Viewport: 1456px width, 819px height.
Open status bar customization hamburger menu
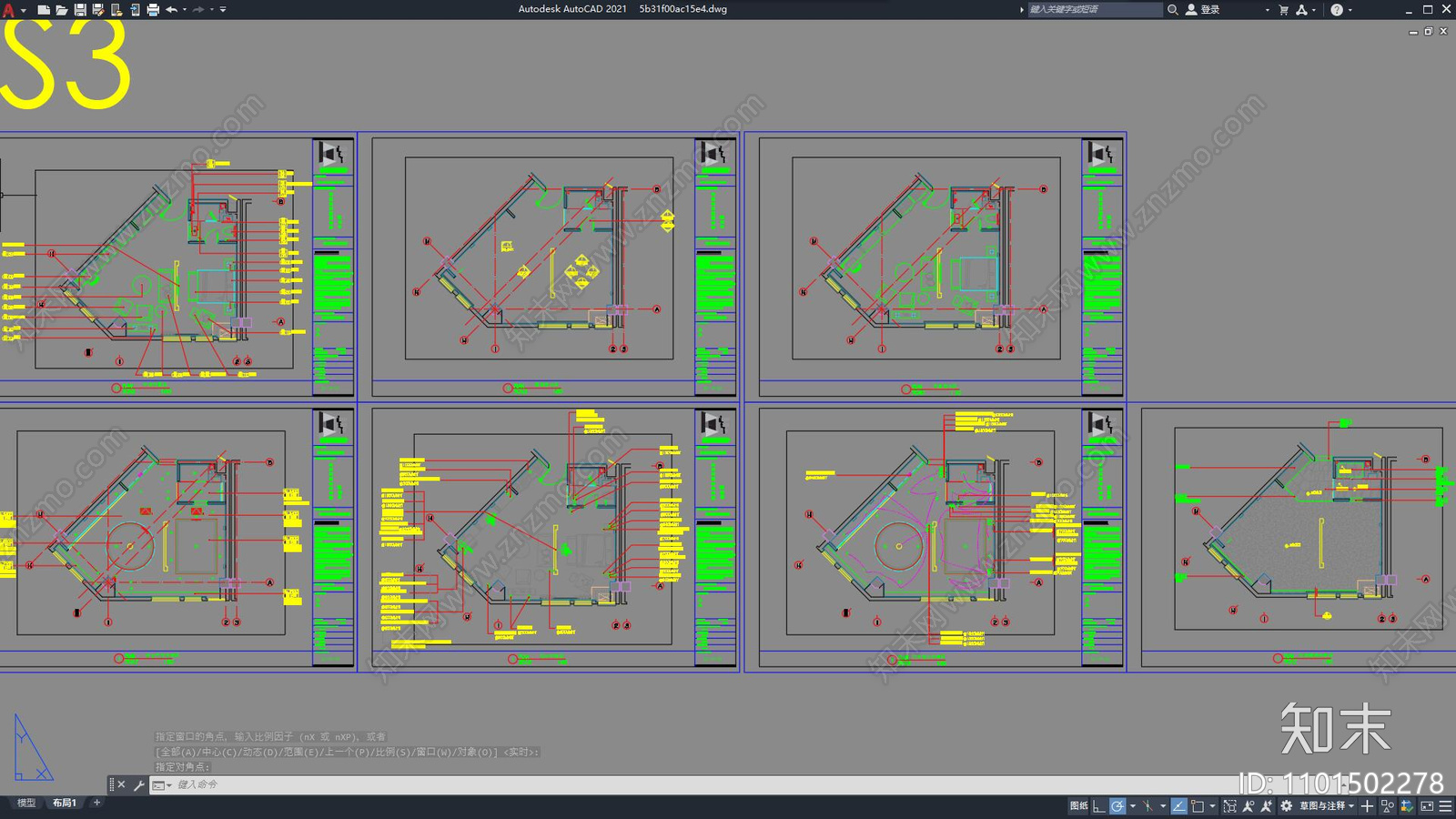point(1445,806)
